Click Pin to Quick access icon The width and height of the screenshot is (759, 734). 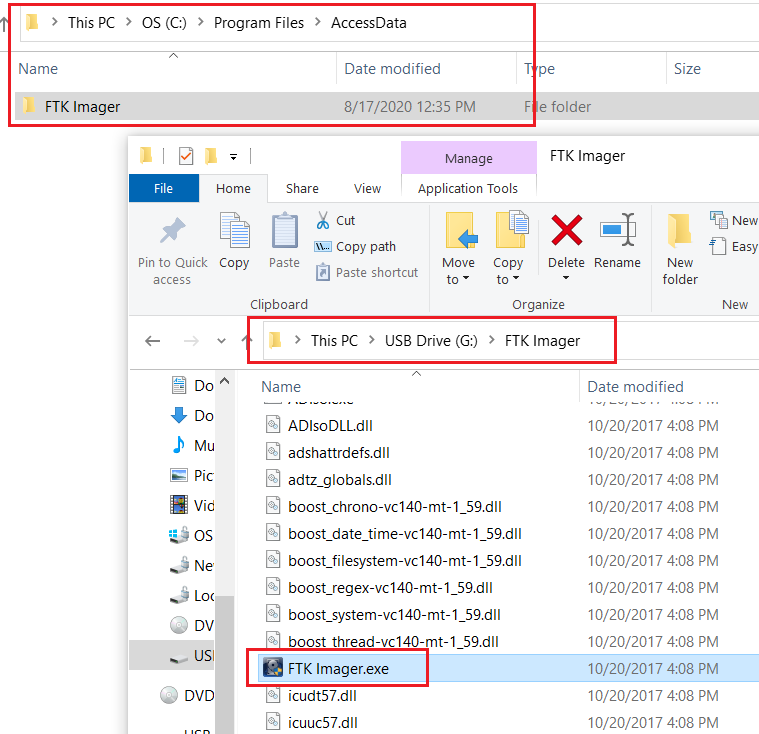[x=173, y=230]
